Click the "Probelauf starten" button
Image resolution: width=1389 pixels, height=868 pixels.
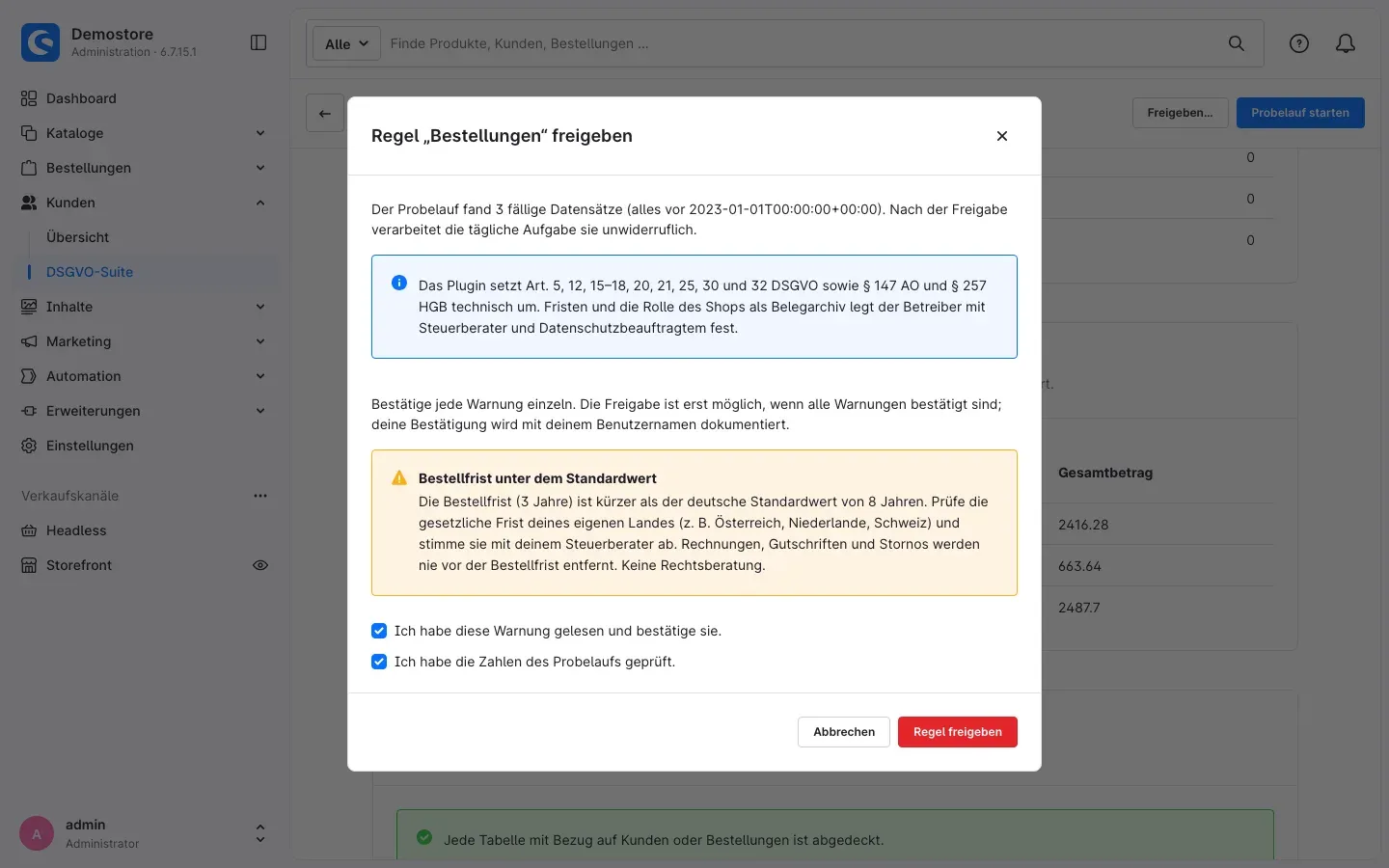point(1300,113)
